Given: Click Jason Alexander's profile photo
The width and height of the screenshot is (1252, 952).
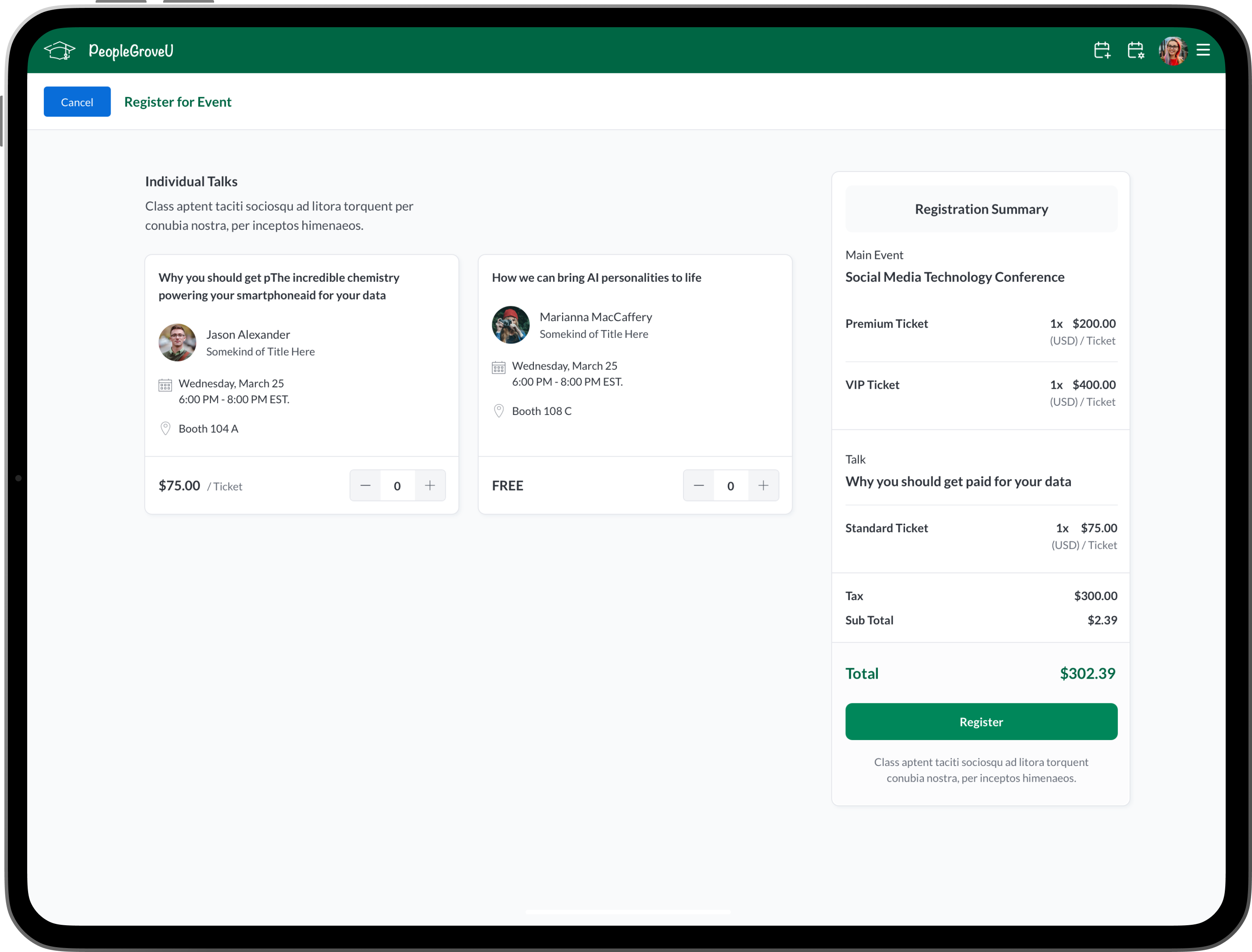Looking at the screenshot, I should click(x=177, y=342).
